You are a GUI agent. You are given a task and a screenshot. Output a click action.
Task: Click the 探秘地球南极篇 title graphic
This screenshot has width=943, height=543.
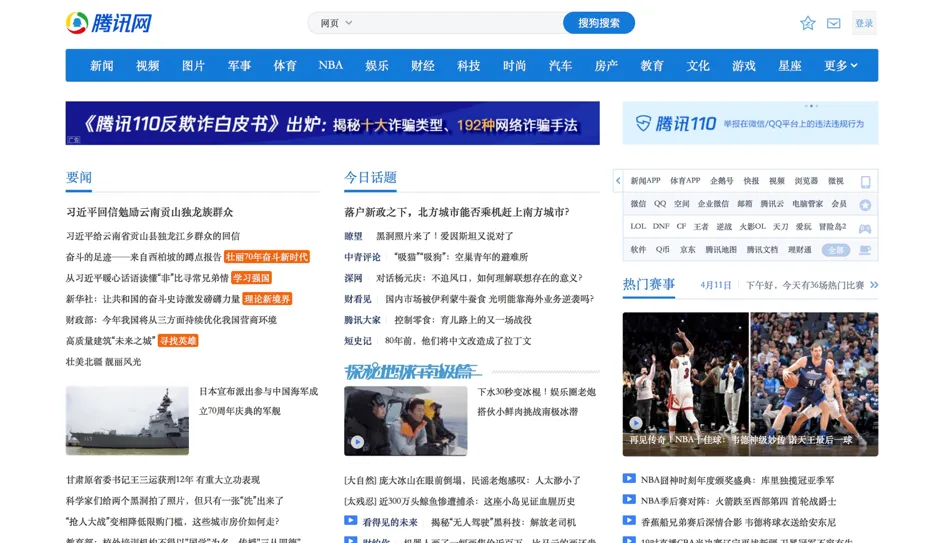click(411, 371)
